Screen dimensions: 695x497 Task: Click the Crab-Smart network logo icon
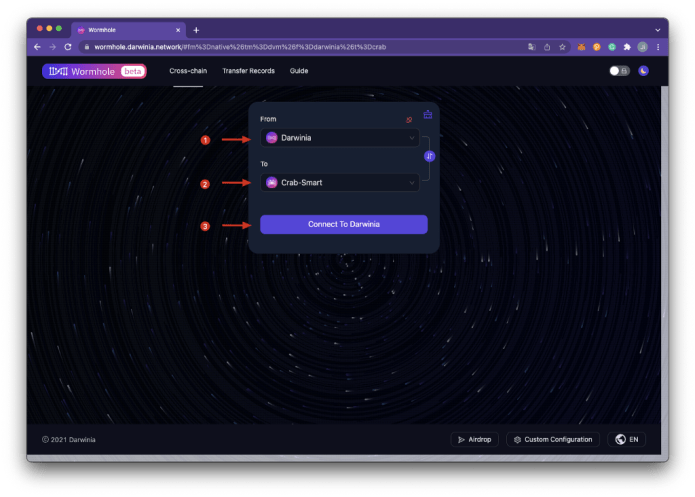click(x=272, y=183)
